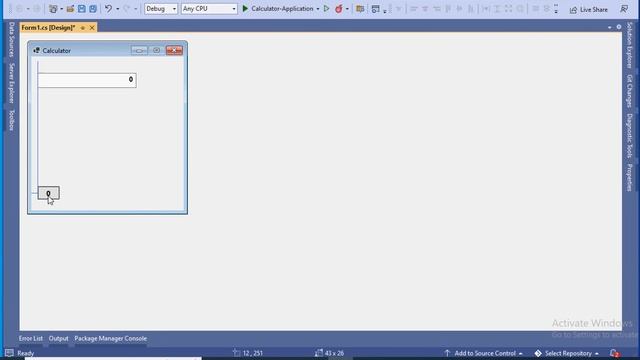This screenshot has height=360, width=640.
Task: Click the document well settings gear icon
Action: 619,27
